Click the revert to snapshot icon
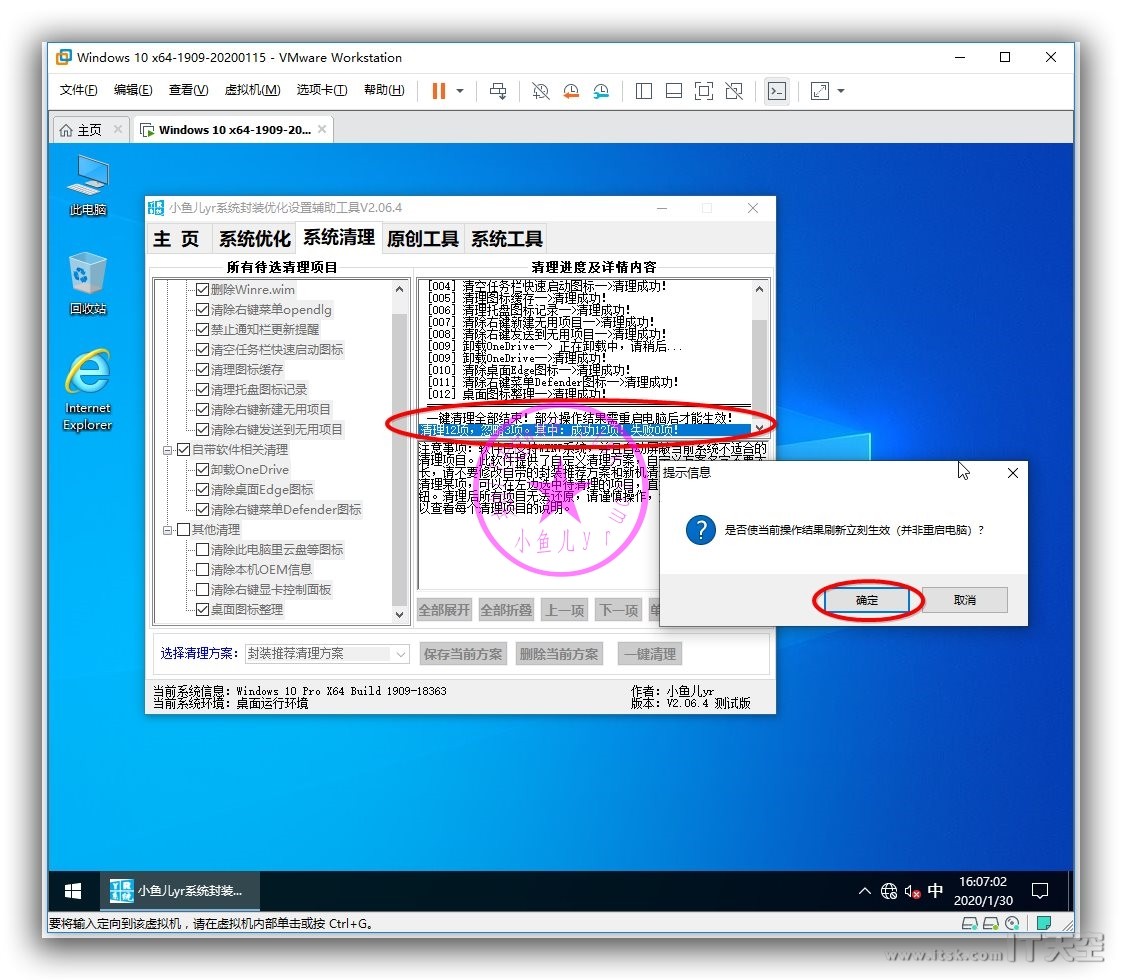The height and width of the screenshot is (980, 1122). [x=571, y=91]
